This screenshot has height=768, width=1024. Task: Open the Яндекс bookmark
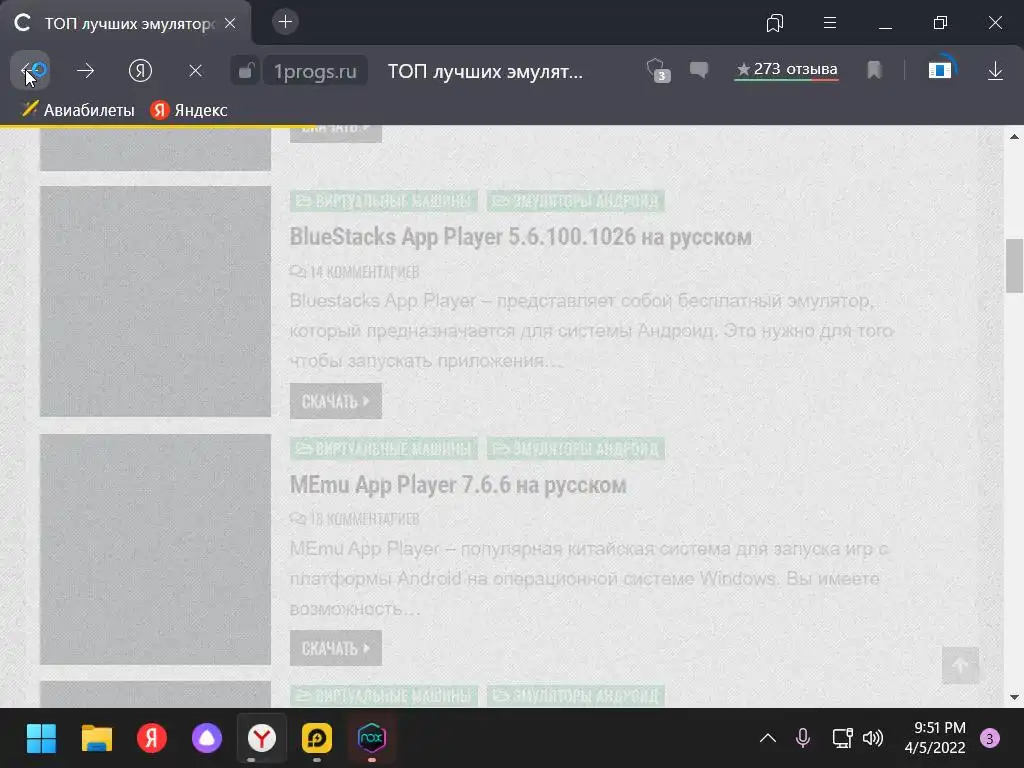[189, 110]
